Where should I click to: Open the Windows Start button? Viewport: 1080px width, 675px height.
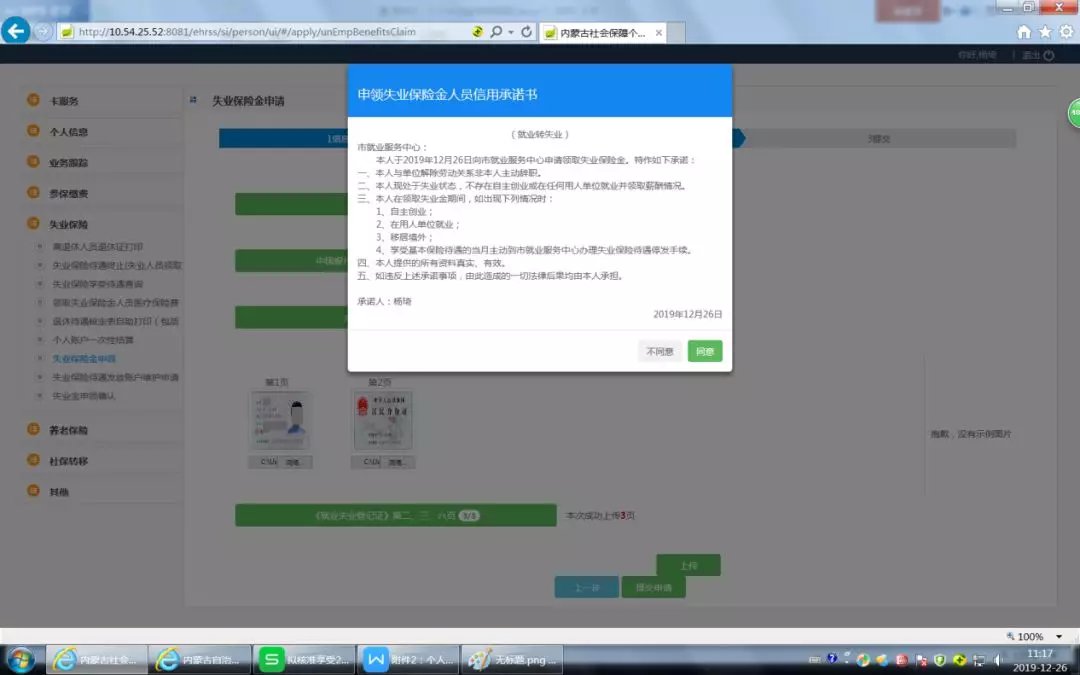click(x=21, y=660)
